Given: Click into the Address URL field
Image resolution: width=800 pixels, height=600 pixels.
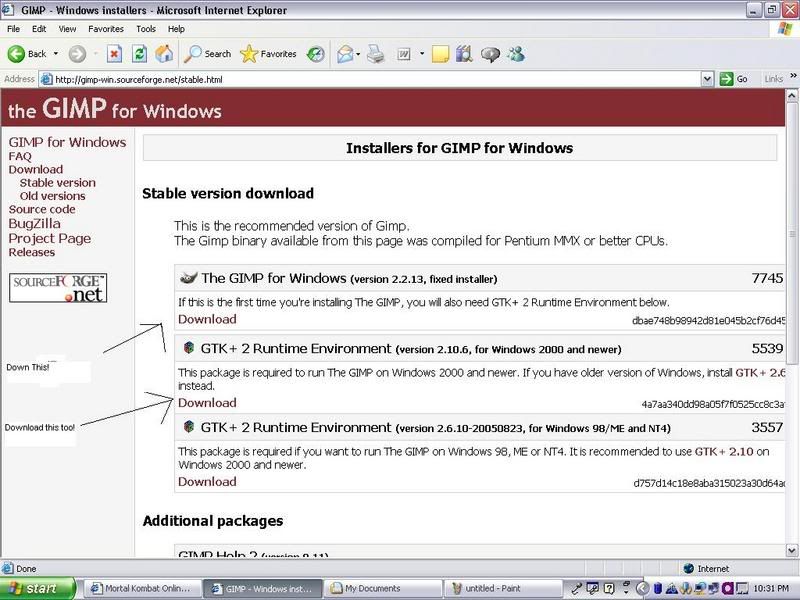Looking at the screenshot, I should (377, 79).
